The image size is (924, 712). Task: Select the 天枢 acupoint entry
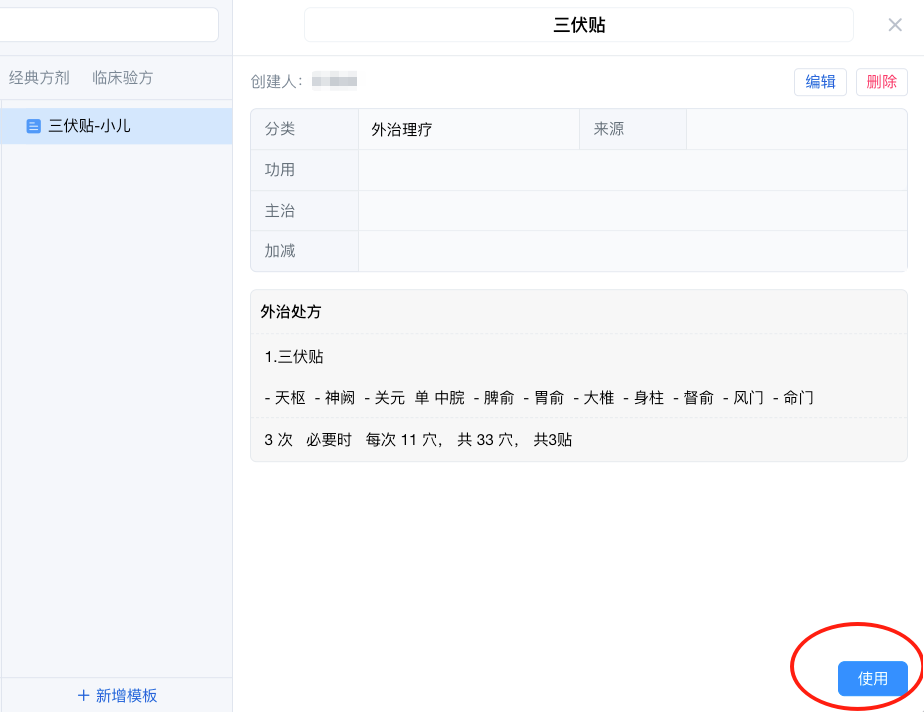point(290,398)
